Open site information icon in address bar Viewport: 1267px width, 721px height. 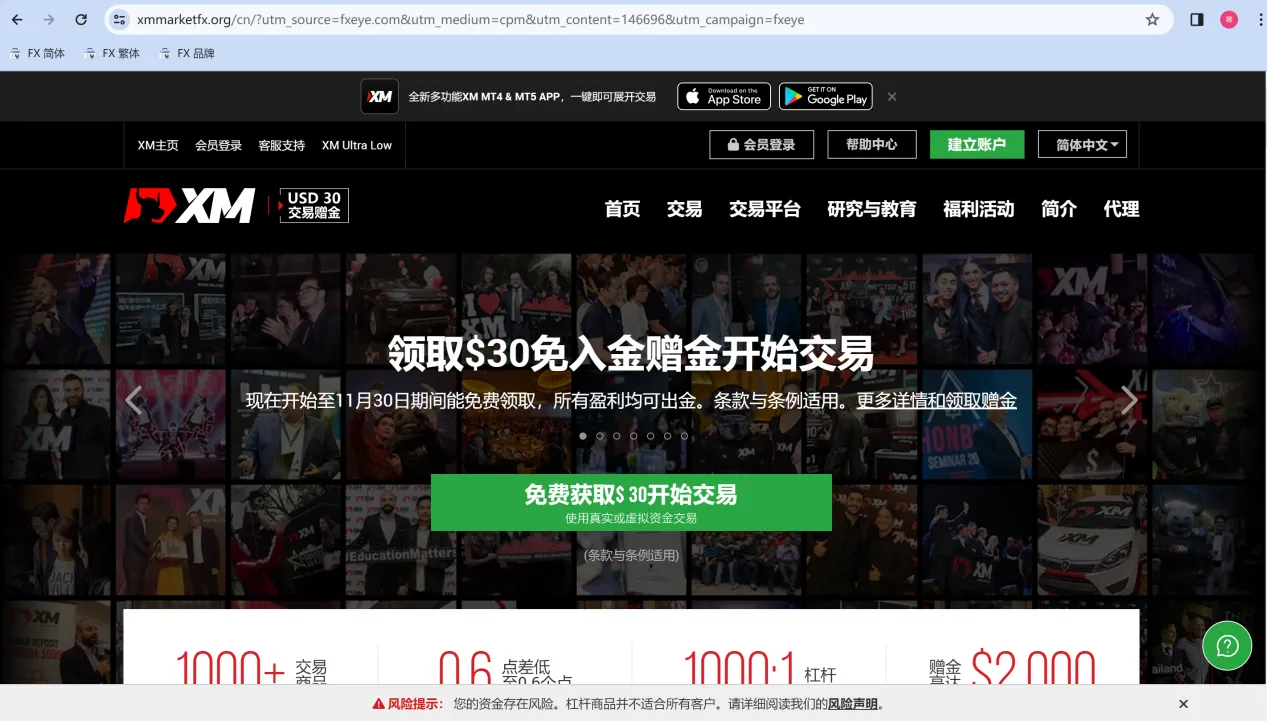tap(120, 19)
